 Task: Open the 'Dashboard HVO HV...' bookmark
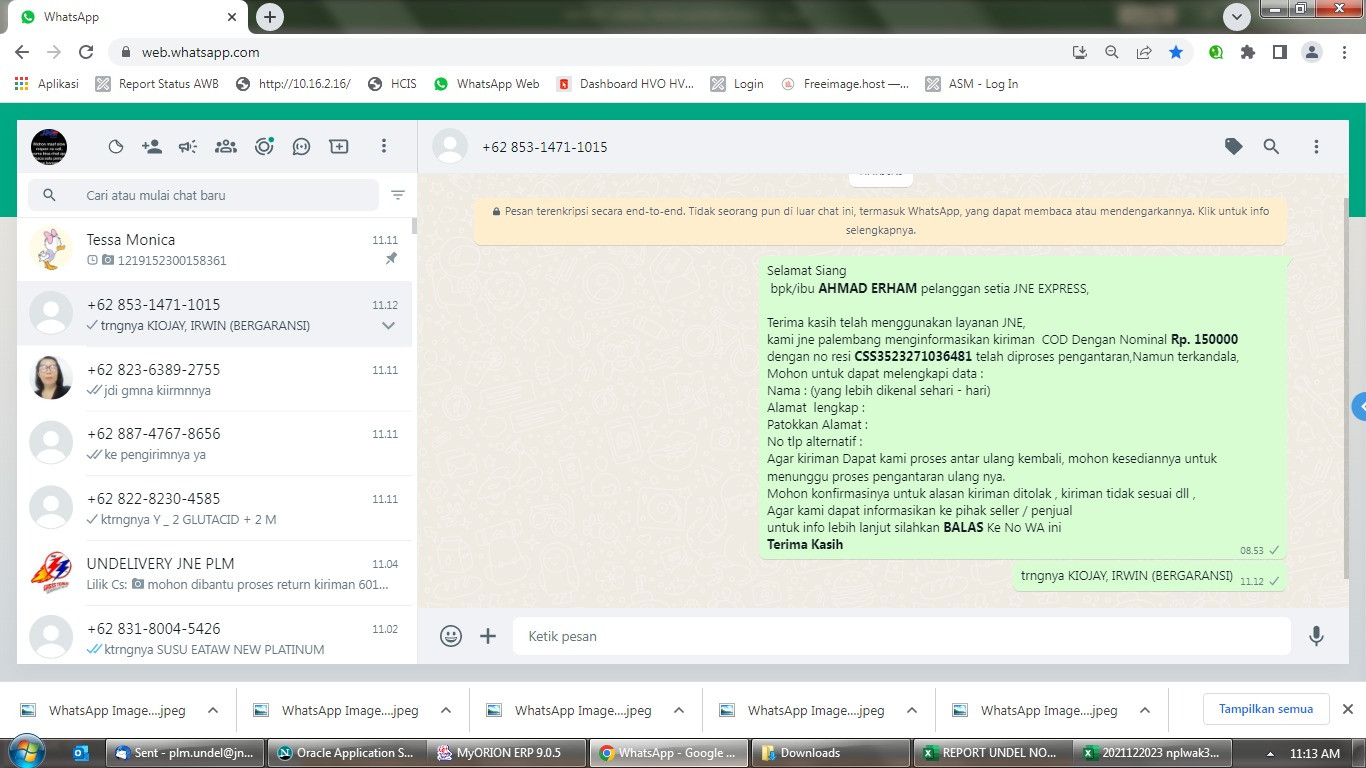click(625, 84)
